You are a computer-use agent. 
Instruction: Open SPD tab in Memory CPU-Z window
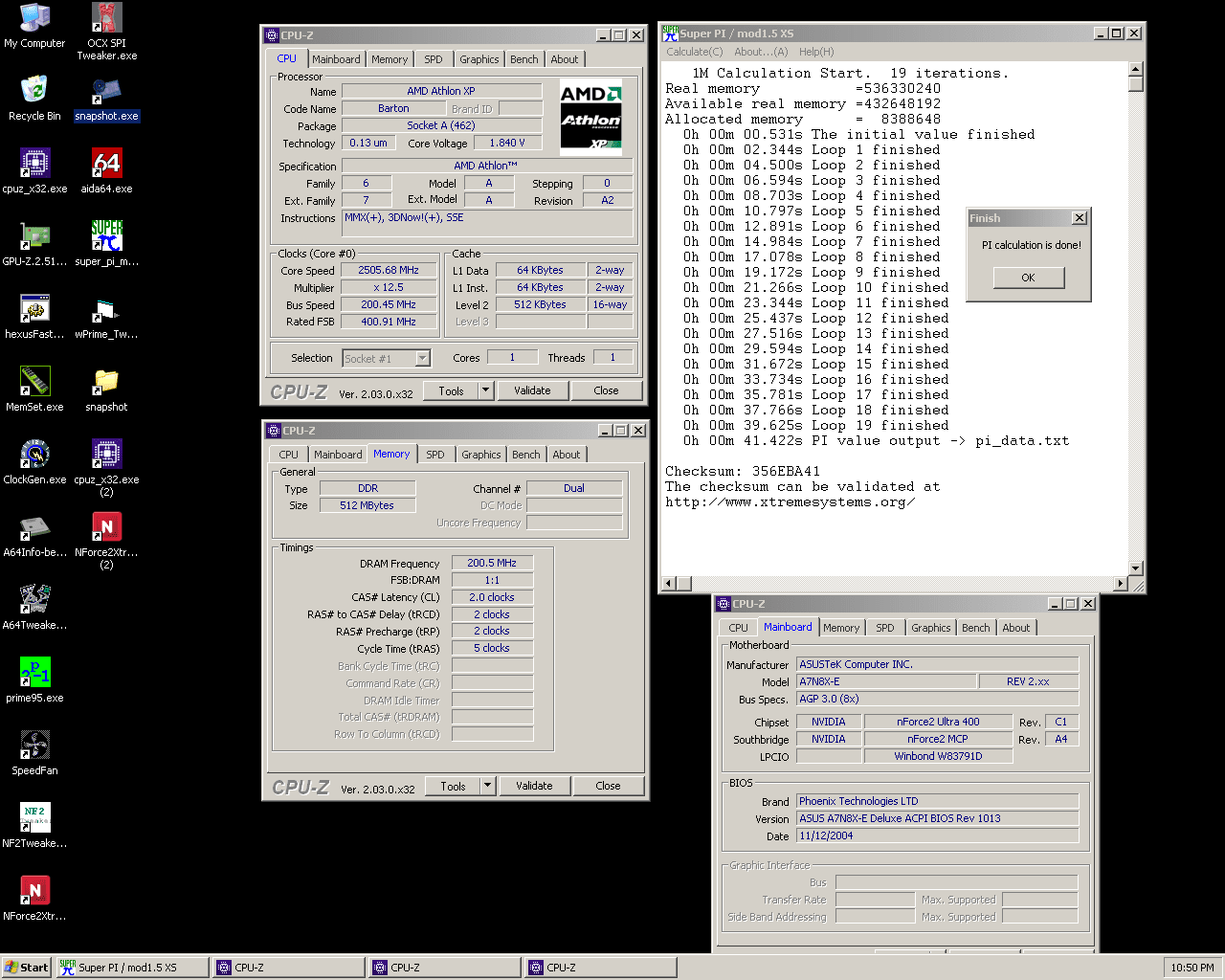(435, 455)
